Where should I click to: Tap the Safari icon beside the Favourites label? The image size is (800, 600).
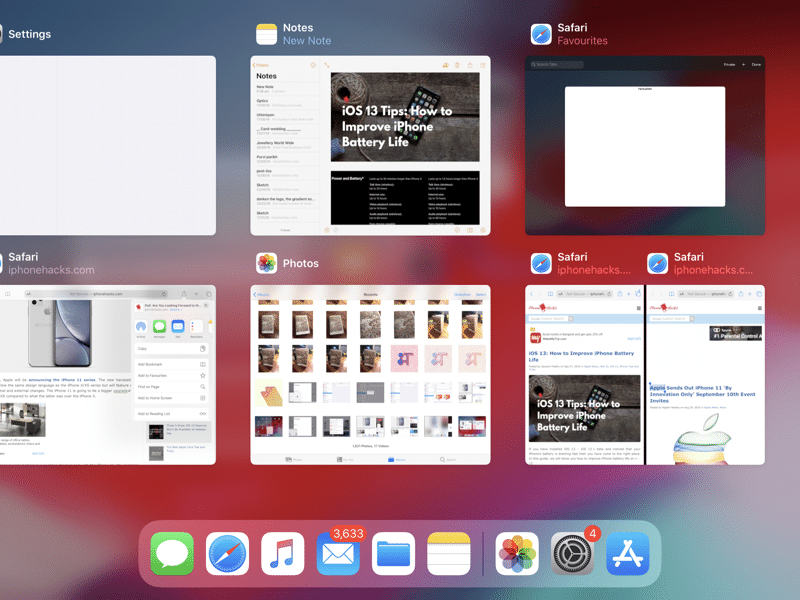pyautogui.click(x=542, y=34)
